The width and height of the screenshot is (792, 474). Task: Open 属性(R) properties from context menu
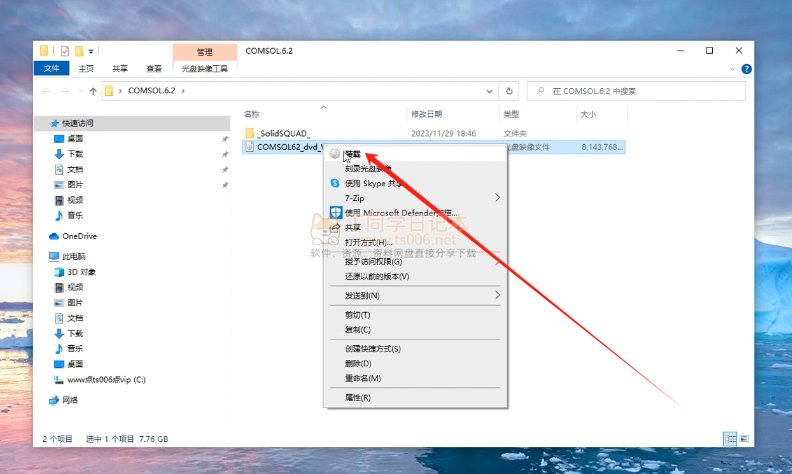358,397
